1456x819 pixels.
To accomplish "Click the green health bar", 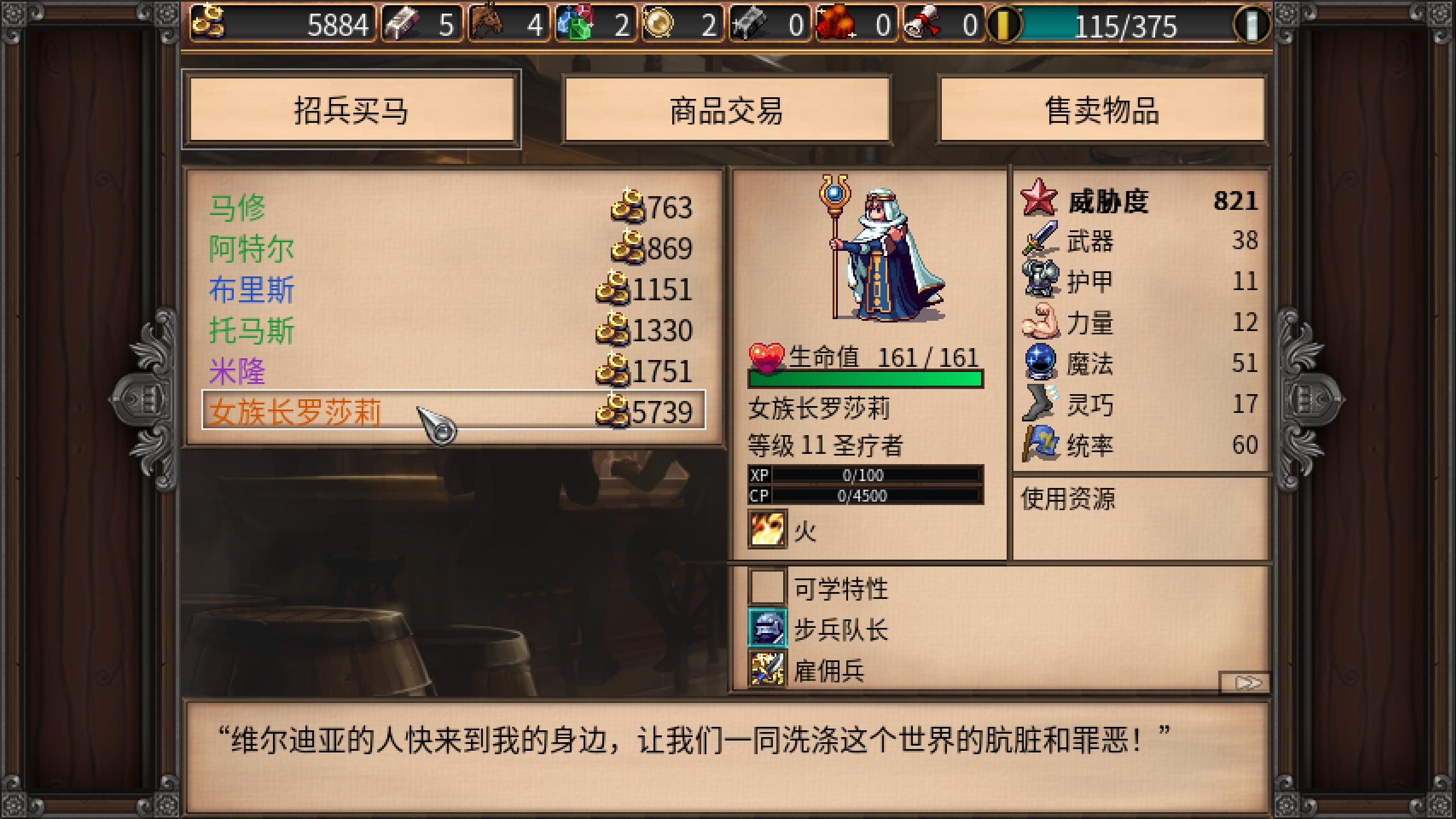I will coord(865,379).
